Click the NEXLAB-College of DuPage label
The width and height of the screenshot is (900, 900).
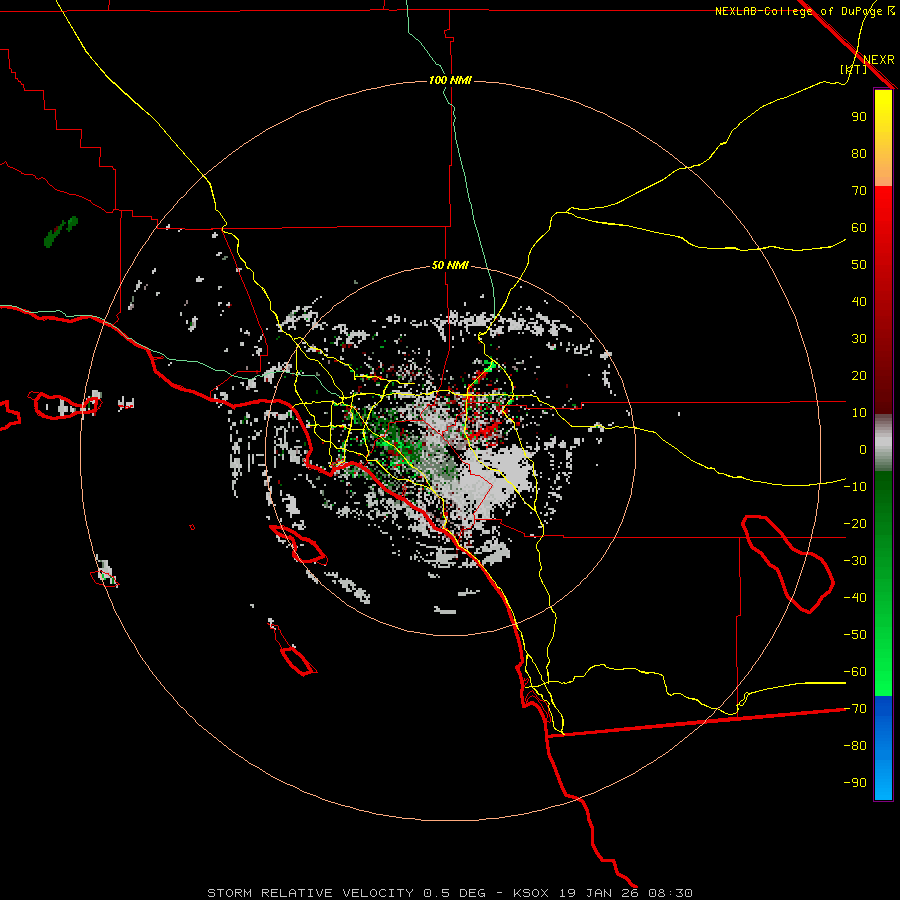click(805, 11)
